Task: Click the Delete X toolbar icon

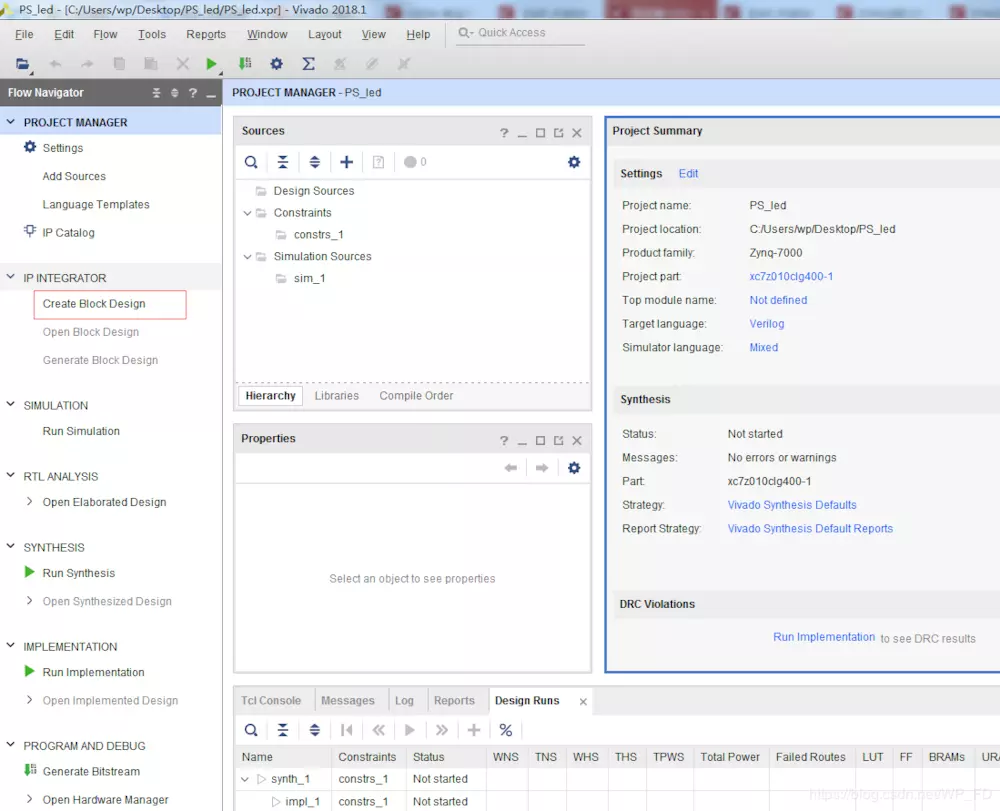Action: pos(182,64)
